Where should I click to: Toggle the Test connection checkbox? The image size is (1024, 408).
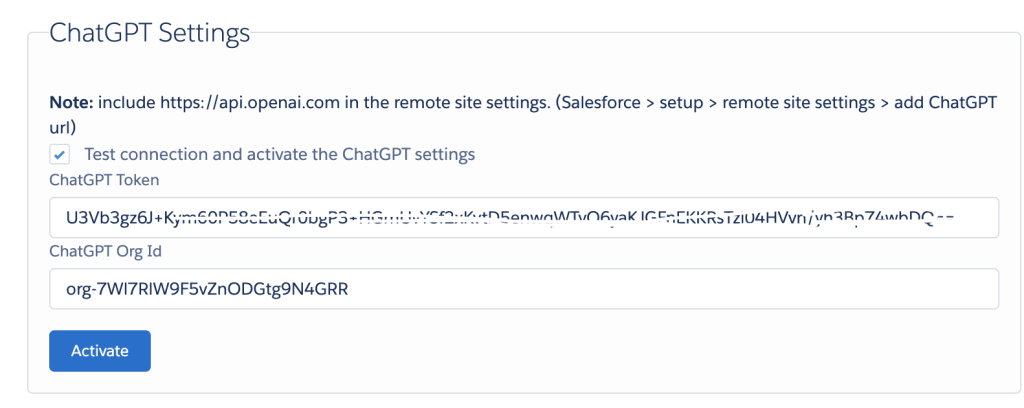[x=60, y=155]
